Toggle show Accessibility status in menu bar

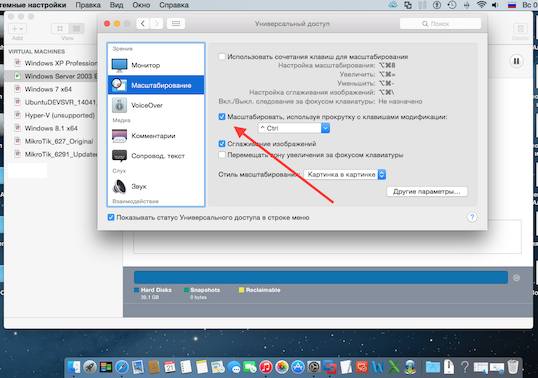[x=111, y=217]
